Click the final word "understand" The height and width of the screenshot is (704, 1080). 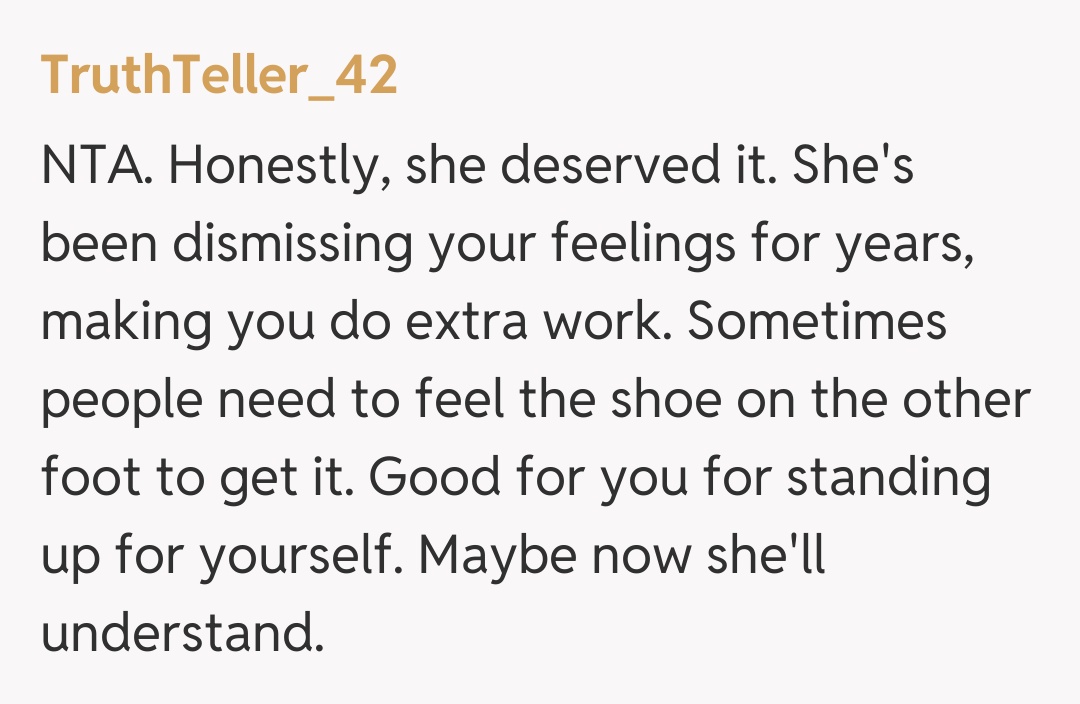[x=183, y=633]
